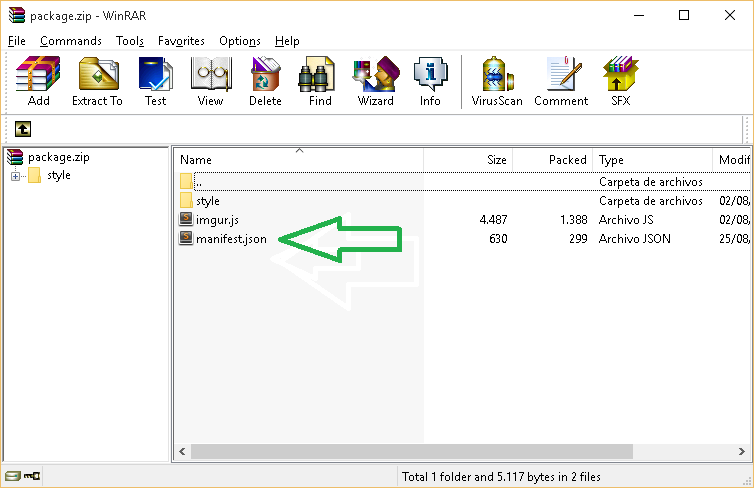
Task: Run VirusScan on the archive
Action: tap(497, 81)
